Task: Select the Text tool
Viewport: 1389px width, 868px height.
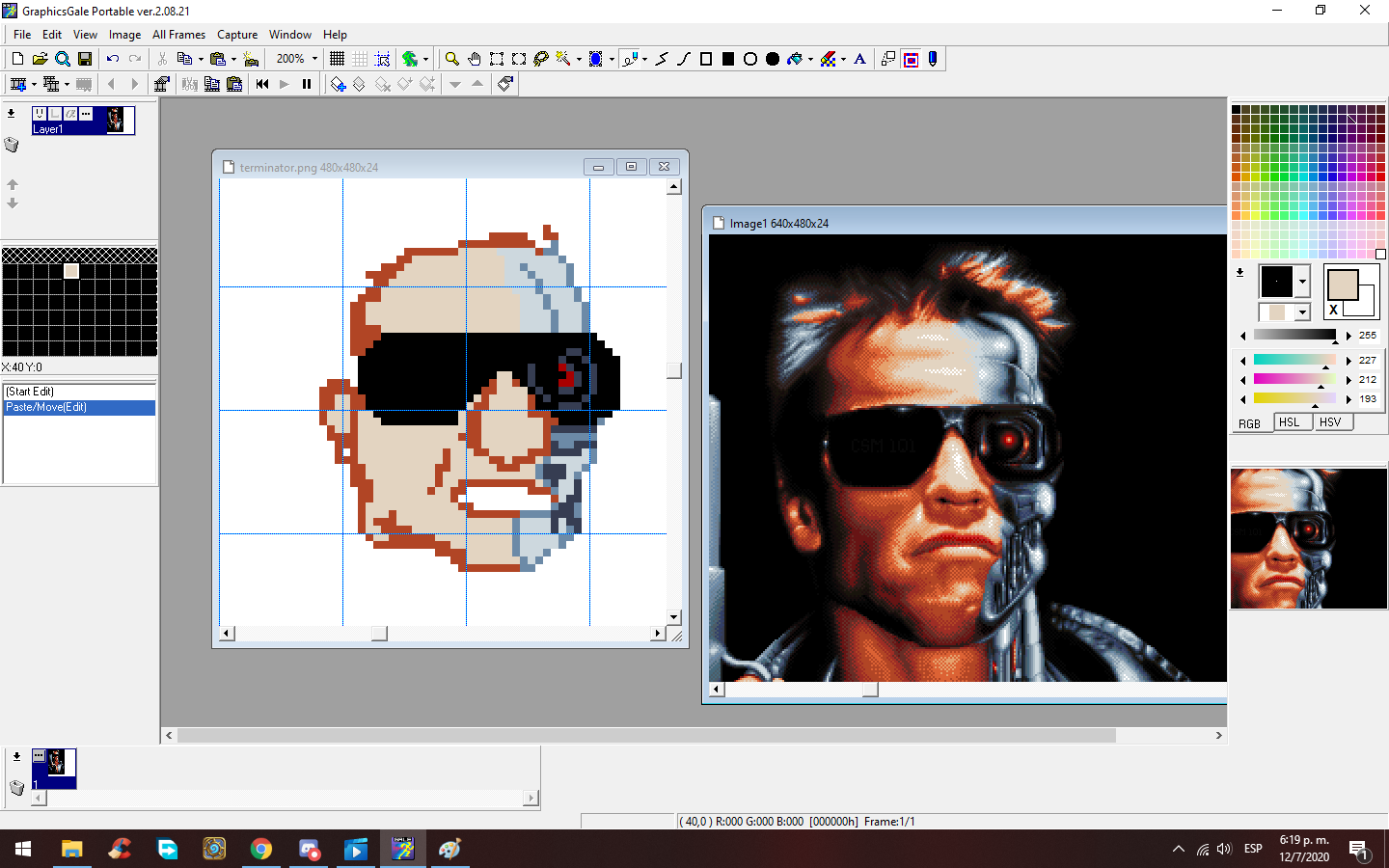Action: click(860, 59)
